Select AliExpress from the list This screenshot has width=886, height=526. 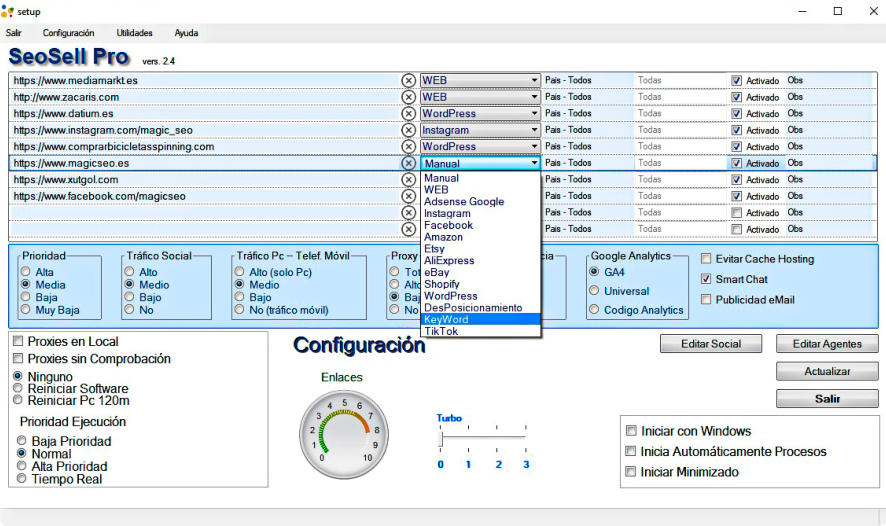tap(481, 260)
